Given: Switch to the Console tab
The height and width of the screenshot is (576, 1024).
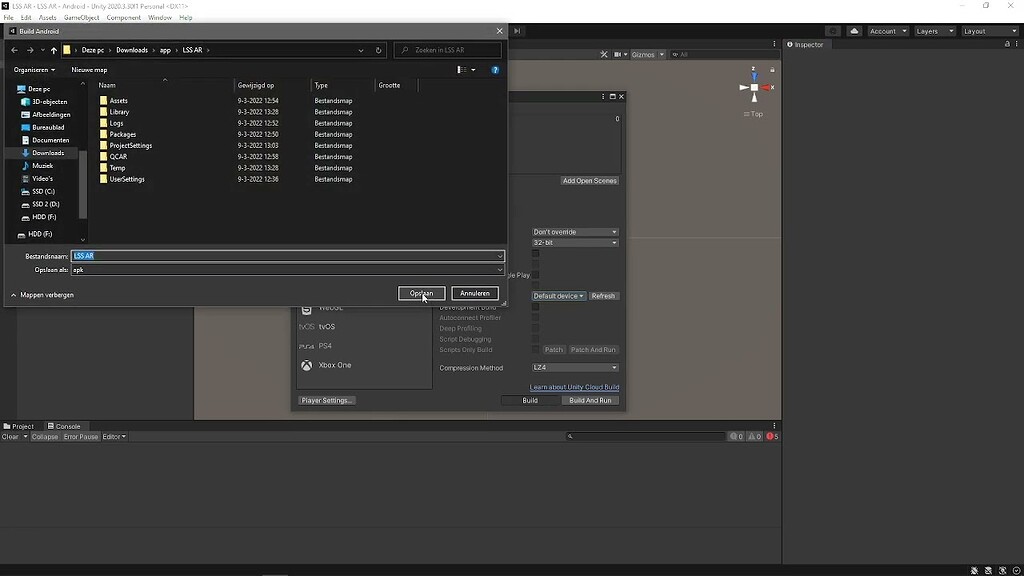Looking at the screenshot, I should [65, 425].
